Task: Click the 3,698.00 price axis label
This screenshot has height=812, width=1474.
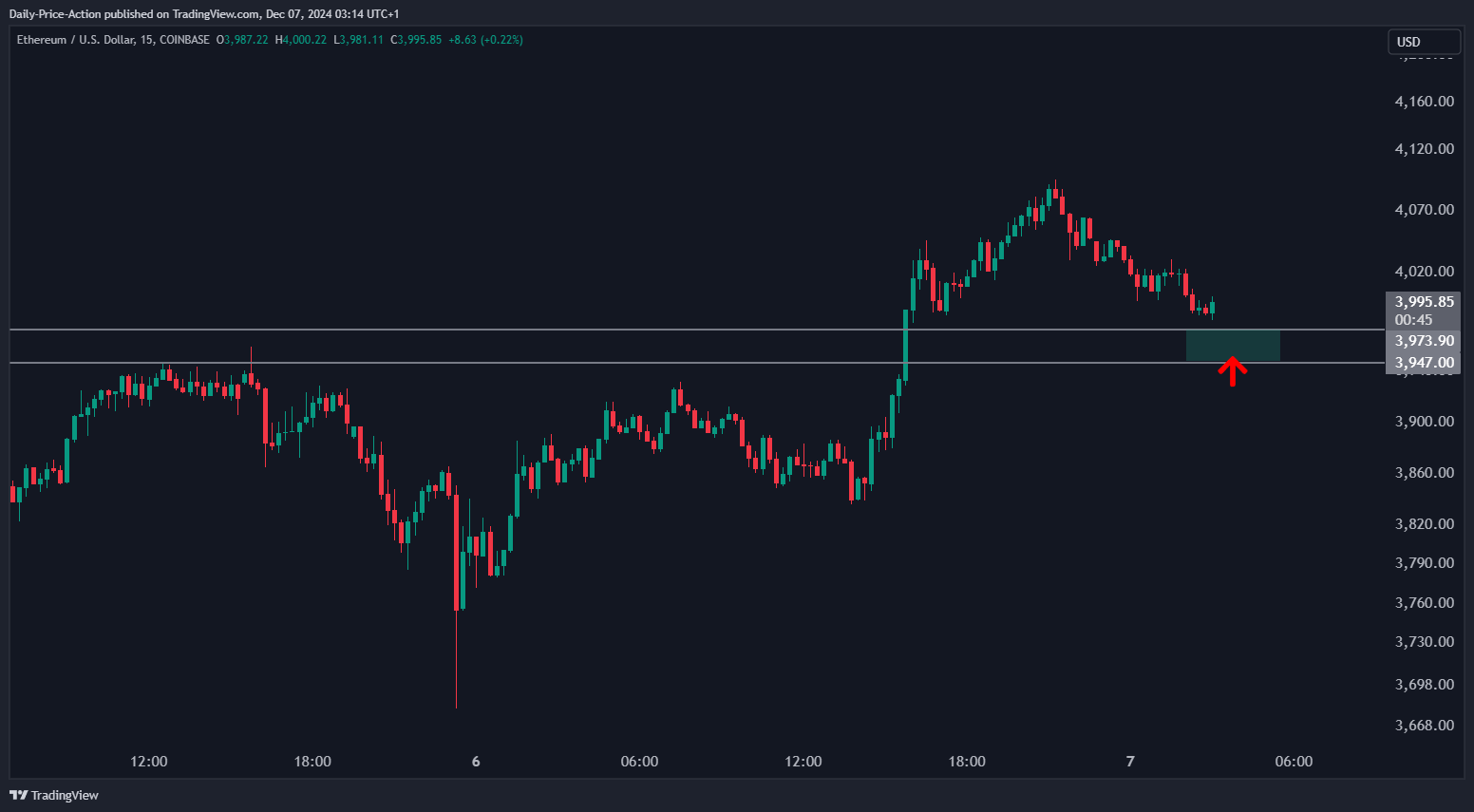Action: coord(1424,685)
